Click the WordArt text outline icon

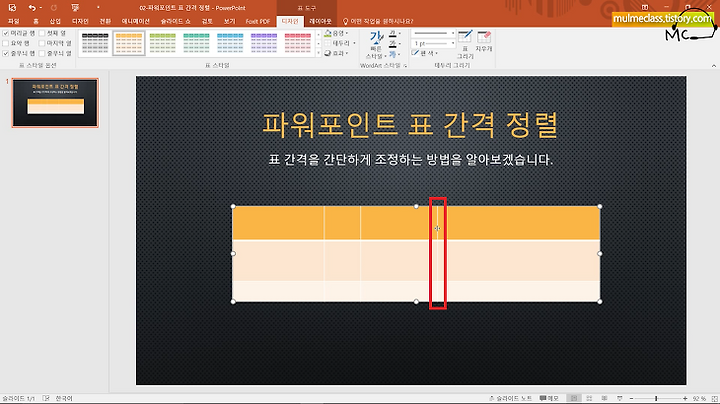click(394, 44)
